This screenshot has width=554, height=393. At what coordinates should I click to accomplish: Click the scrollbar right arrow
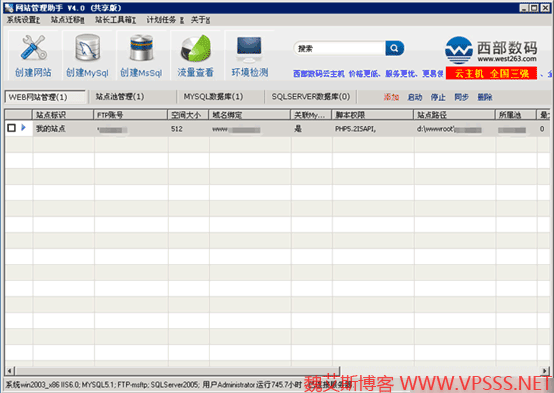[545, 371]
